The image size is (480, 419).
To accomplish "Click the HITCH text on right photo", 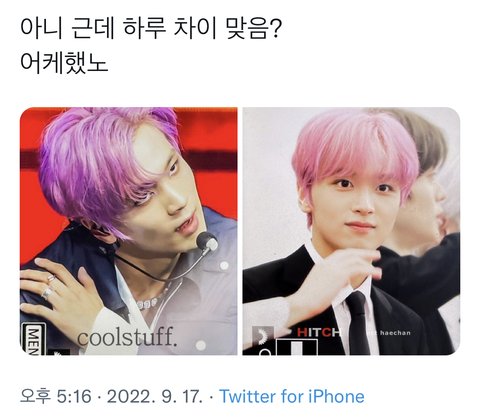I will click(x=319, y=332).
